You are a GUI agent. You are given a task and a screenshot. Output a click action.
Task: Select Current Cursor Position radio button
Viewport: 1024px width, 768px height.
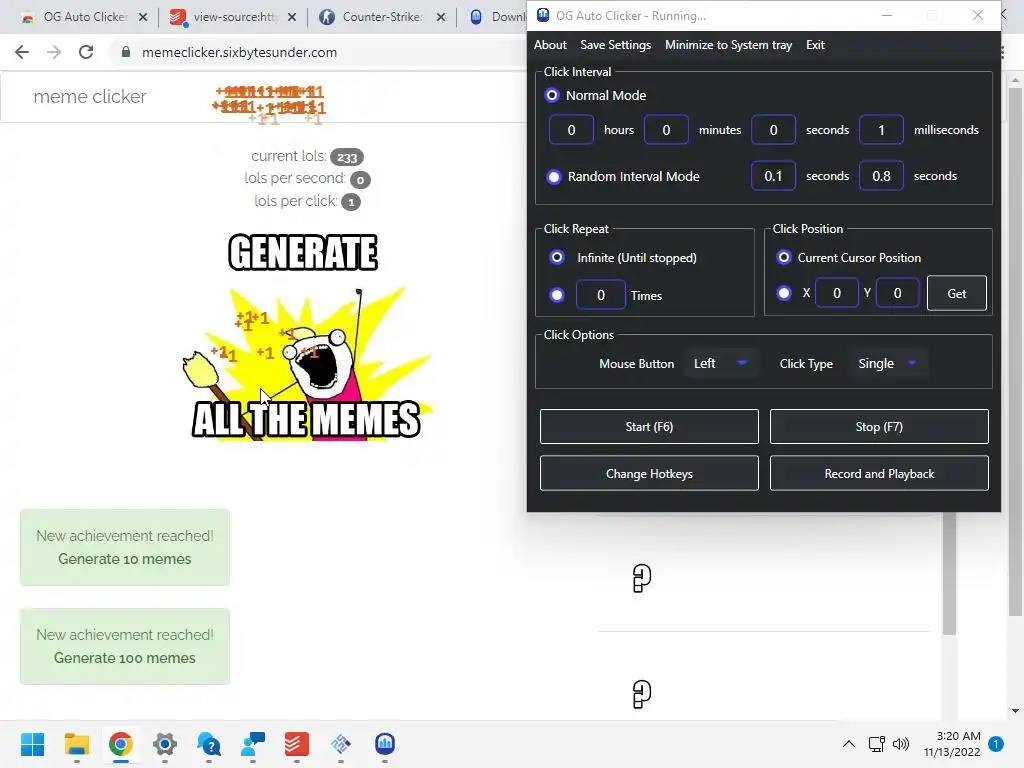coord(784,257)
